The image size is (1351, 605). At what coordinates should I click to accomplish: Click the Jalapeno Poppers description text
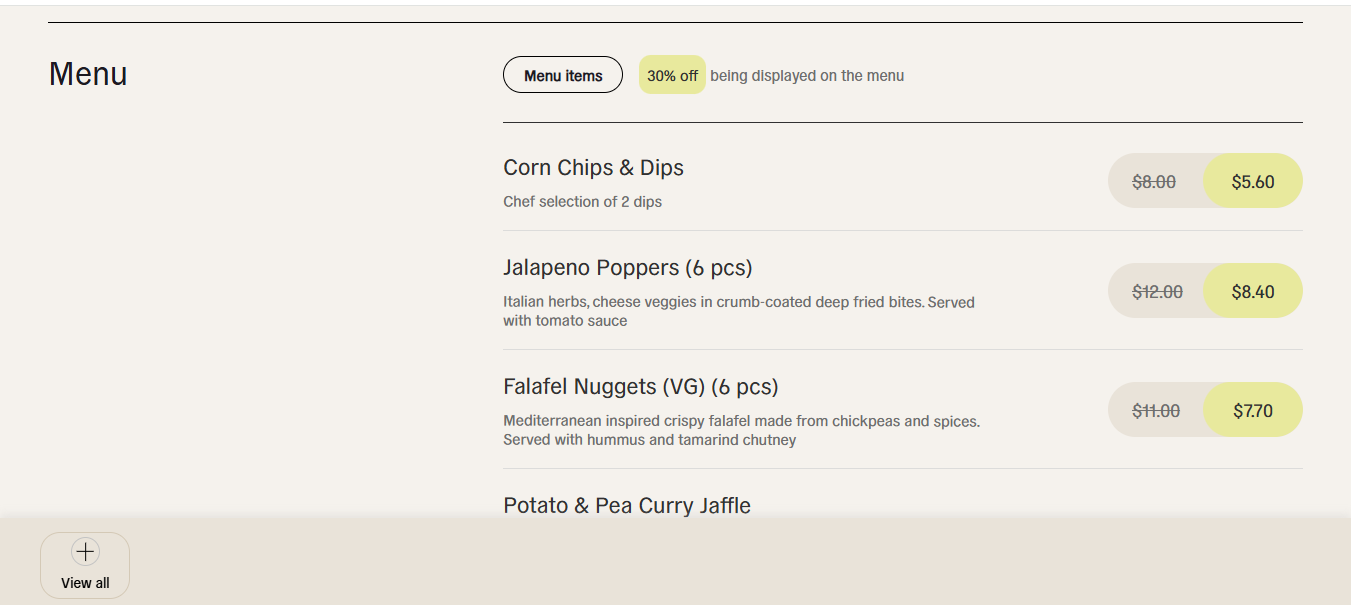(739, 311)
